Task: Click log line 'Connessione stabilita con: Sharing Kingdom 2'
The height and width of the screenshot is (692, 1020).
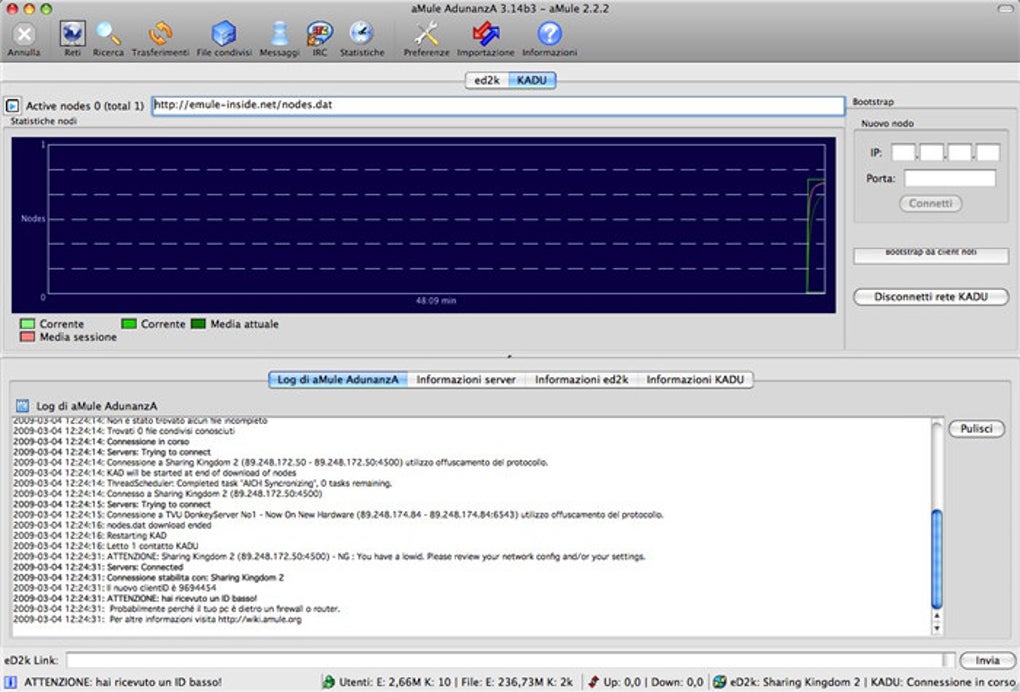Action: pyautogui.click(x=148, y=577)
